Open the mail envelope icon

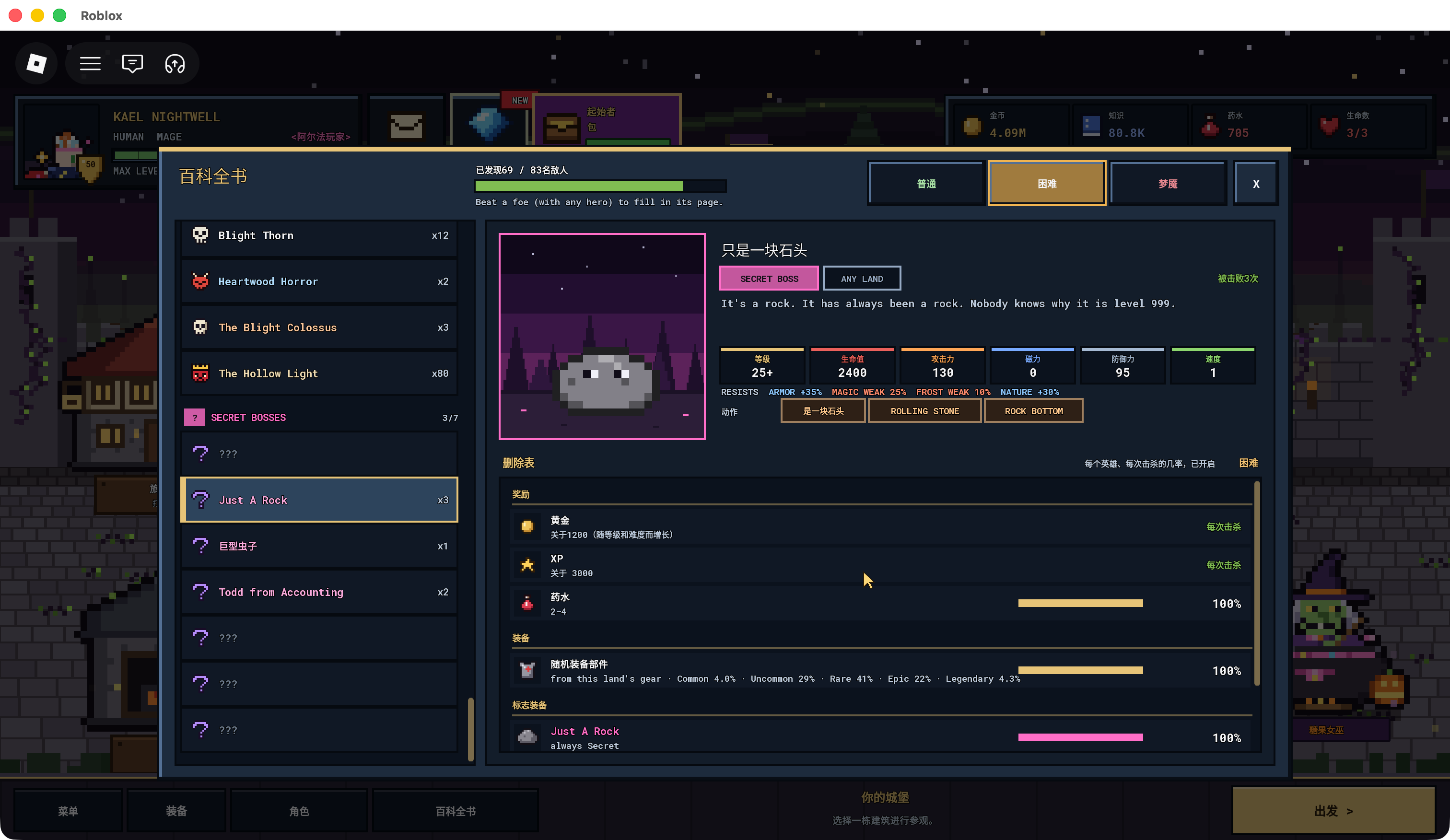coord(407,126)
